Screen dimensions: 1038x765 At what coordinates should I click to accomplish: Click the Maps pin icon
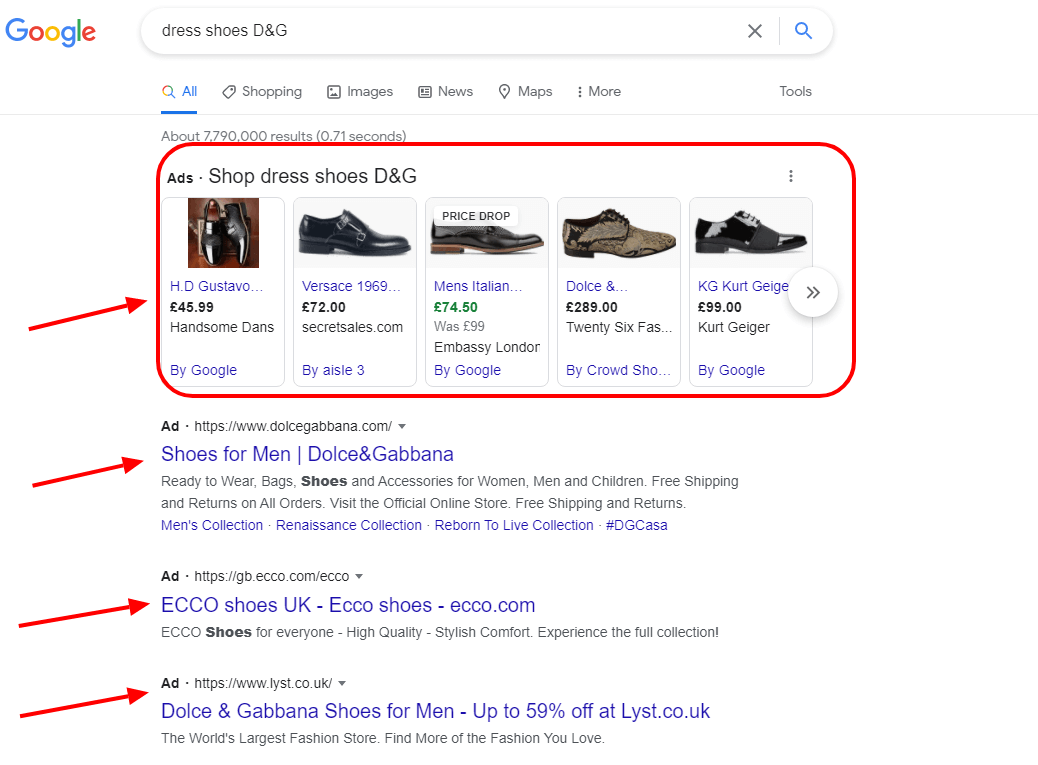coord(503,91)
